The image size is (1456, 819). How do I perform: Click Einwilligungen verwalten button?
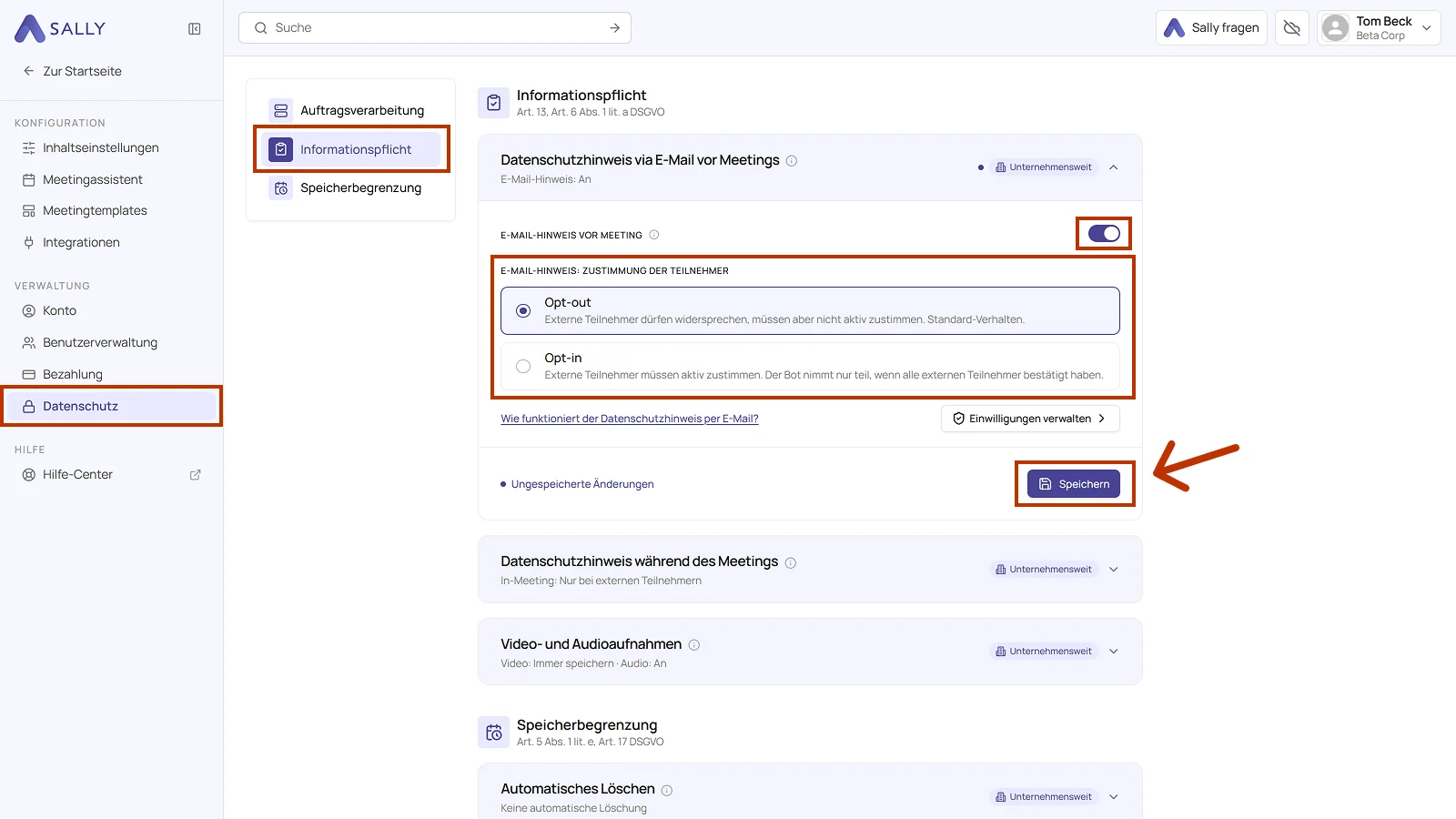click(1030, 419)
